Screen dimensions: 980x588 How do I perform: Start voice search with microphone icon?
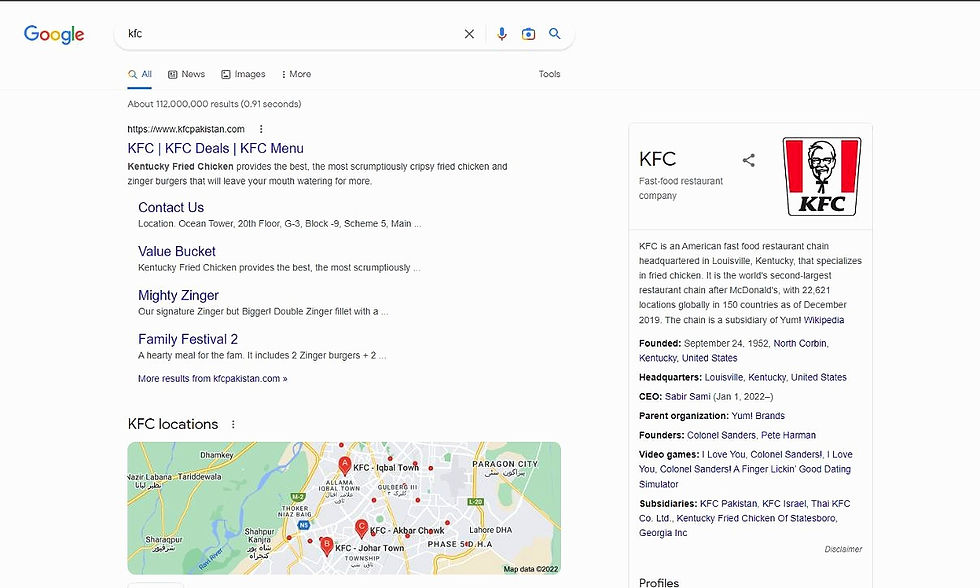pos(501,34)
